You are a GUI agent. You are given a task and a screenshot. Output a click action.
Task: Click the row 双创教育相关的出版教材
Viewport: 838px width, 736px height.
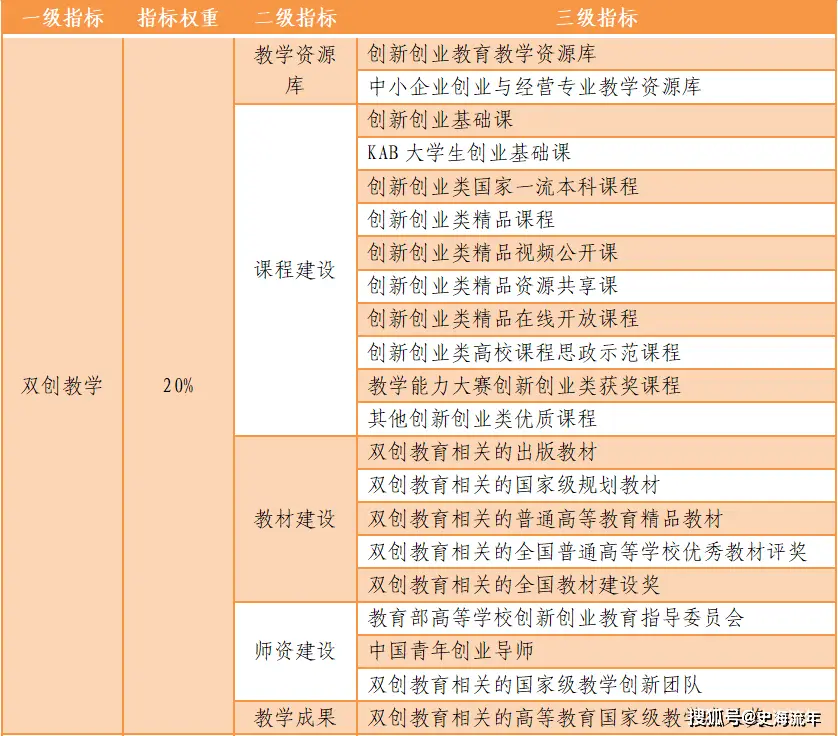[596, 452]
